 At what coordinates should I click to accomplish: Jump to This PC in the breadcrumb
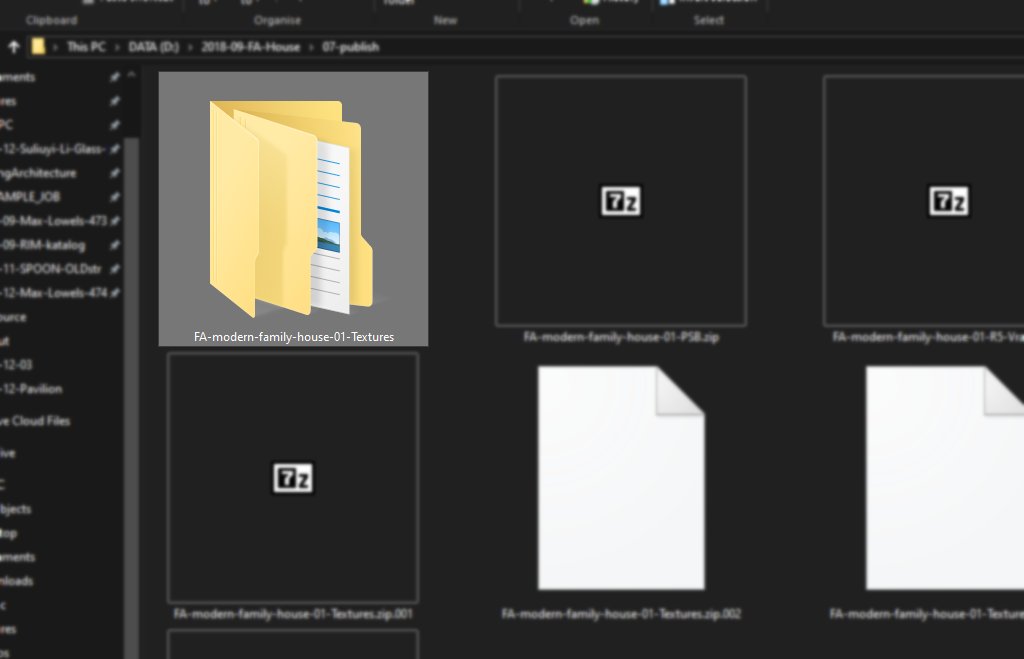pyautogui.click(x=86, y=47)
